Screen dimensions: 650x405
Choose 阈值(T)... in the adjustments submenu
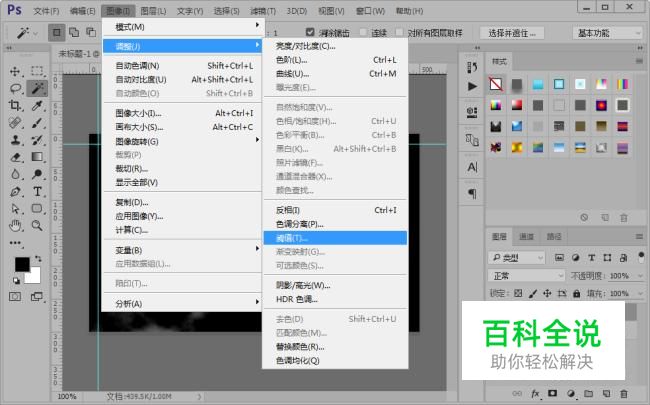pos(335,238)
